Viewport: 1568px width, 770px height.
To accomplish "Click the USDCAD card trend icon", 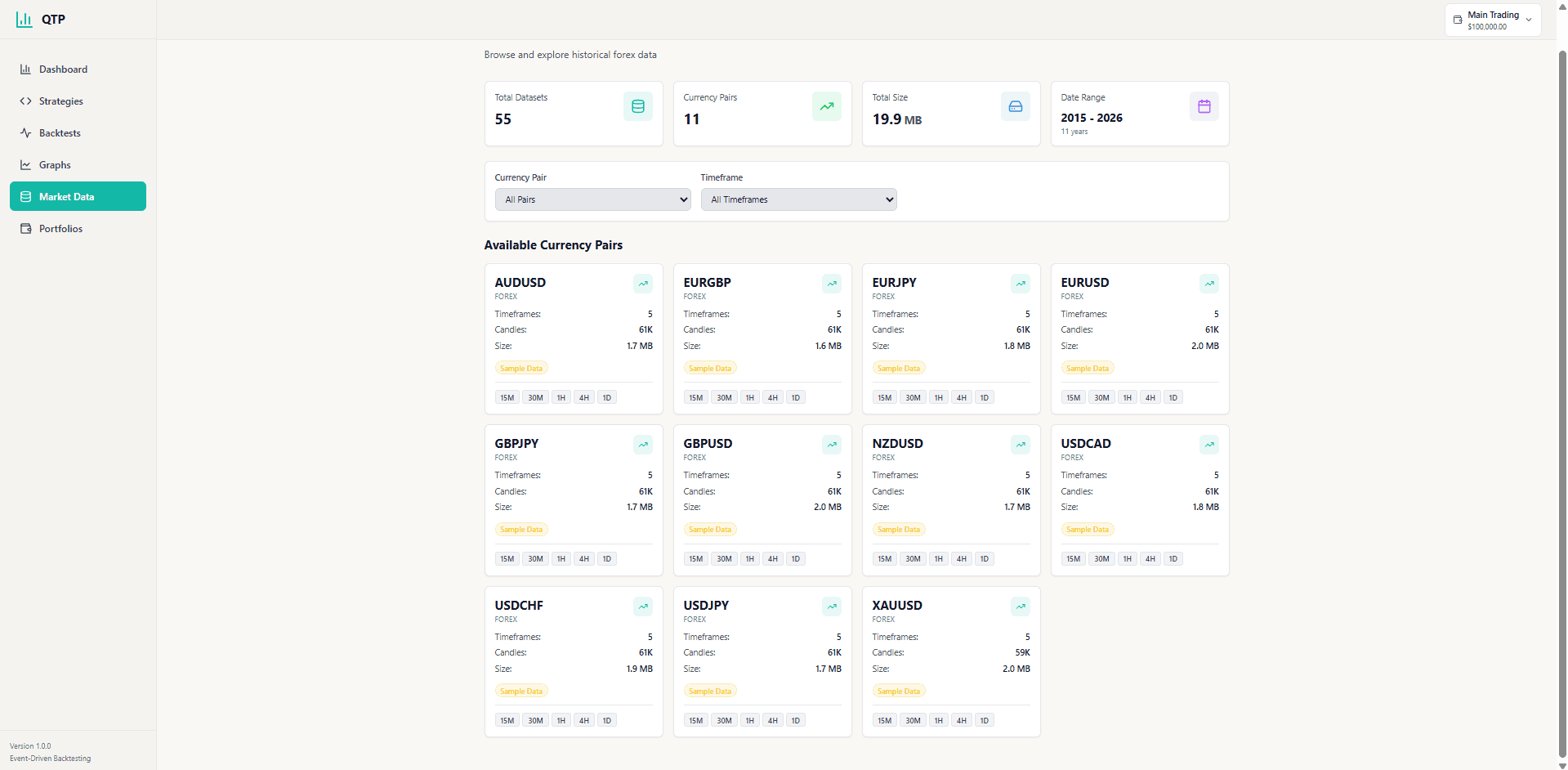I will click(1209, 445).
